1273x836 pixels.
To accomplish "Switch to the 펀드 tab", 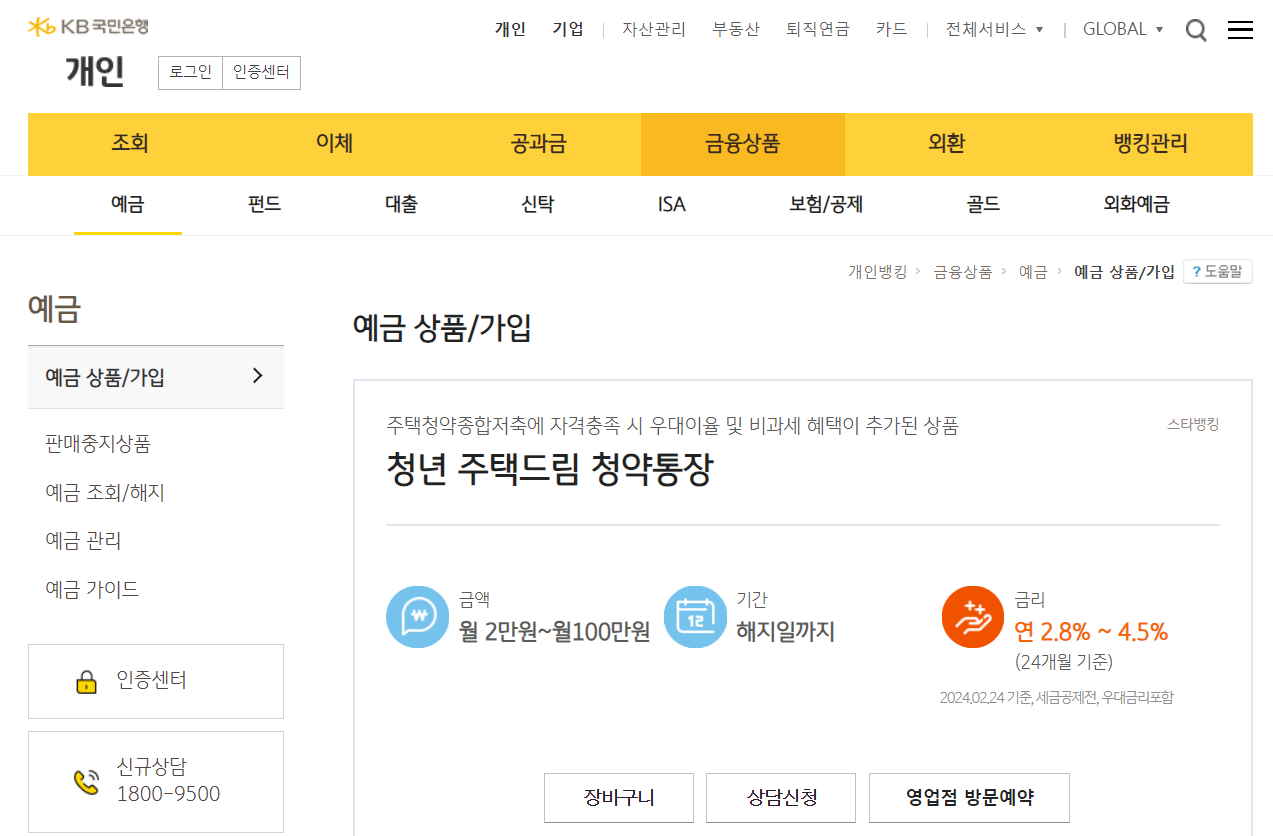I will point(263,204).
